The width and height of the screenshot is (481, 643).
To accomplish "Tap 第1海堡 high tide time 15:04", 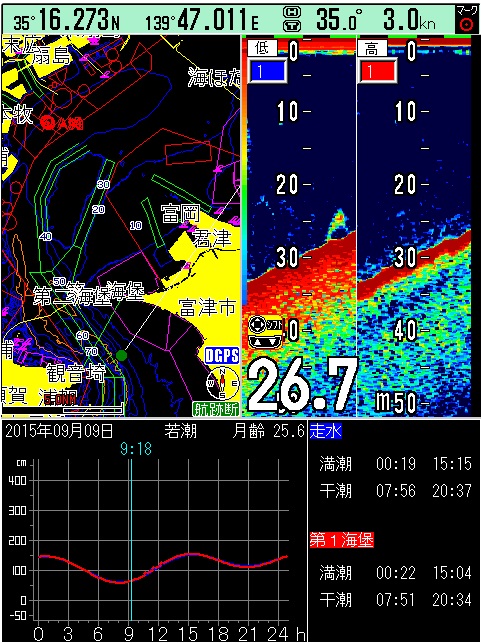I will click(x=452, y=573).
